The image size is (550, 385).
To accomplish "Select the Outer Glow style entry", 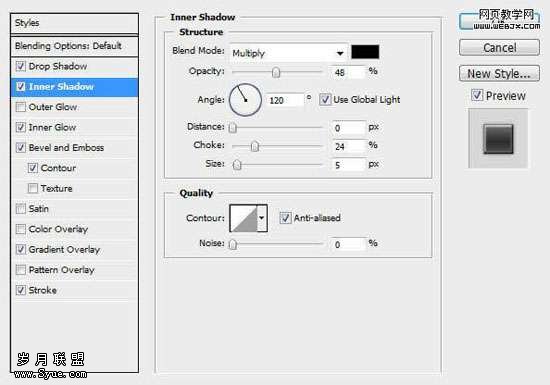I will pyautogui.click(x=53, y=107).
